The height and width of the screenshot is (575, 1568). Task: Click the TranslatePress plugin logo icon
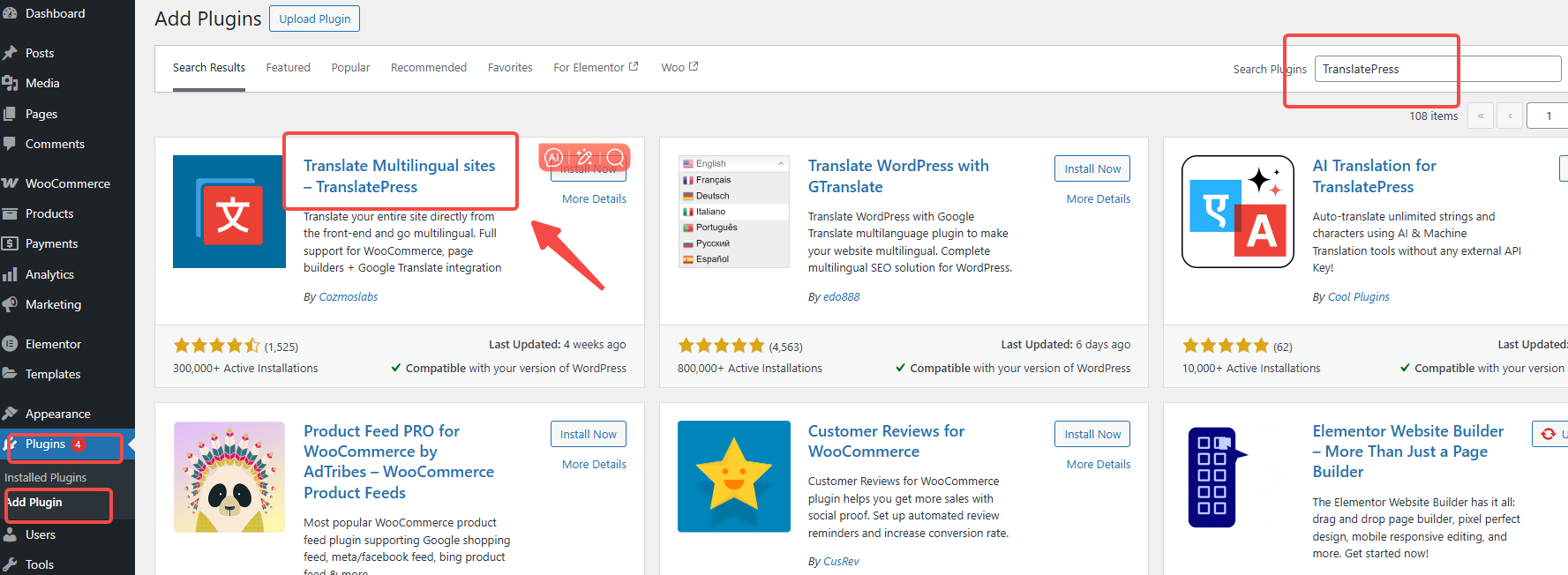tap(229, 212)
